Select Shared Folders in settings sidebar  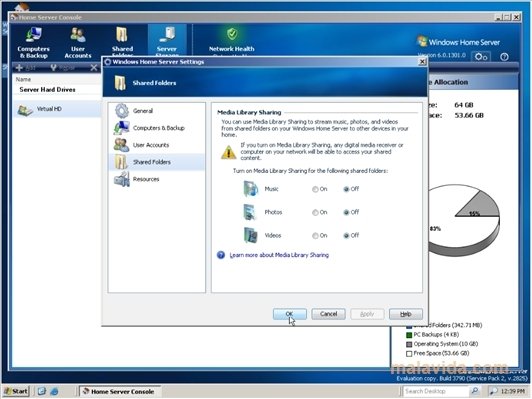pos(157,162)
